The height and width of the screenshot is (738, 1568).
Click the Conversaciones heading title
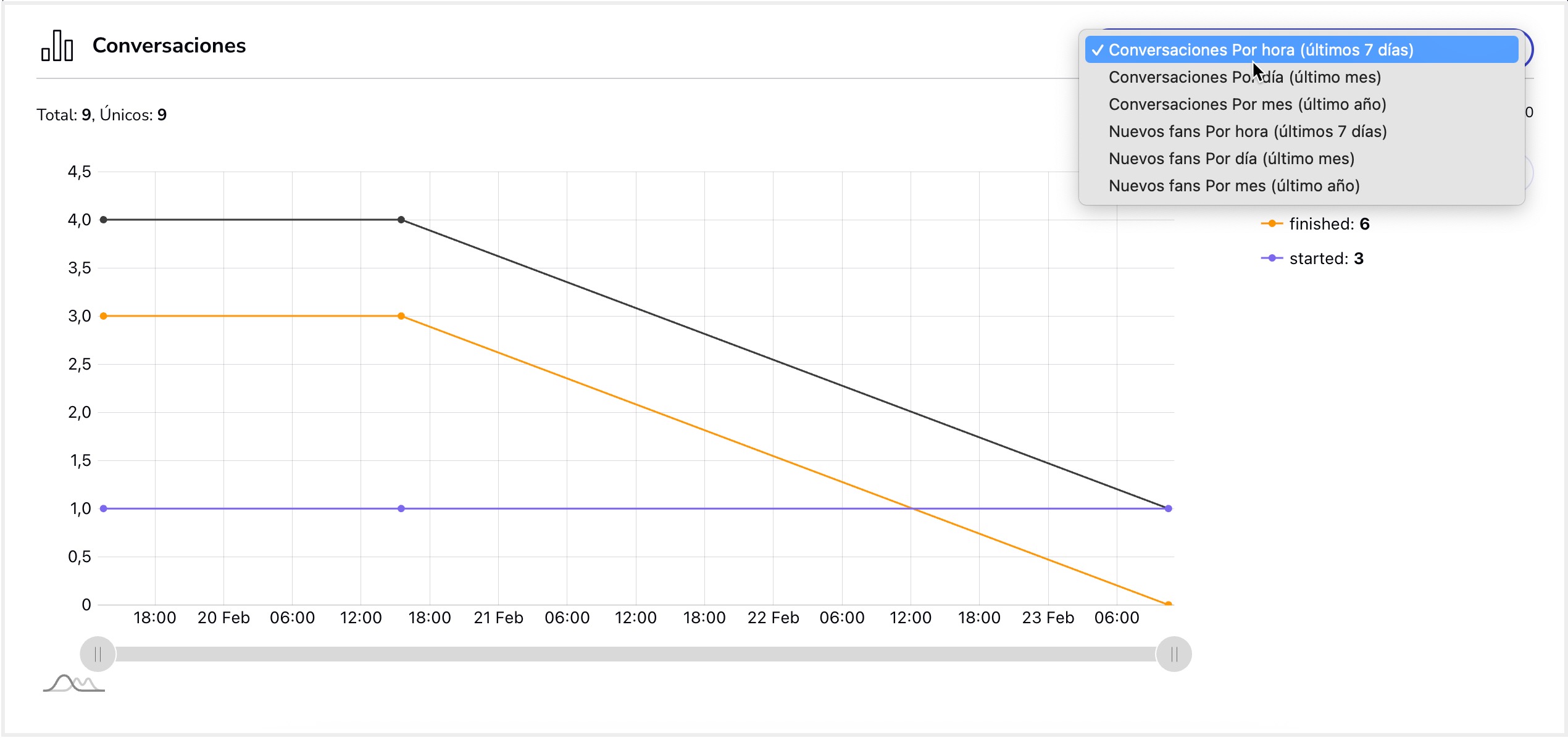coord(169,46)
